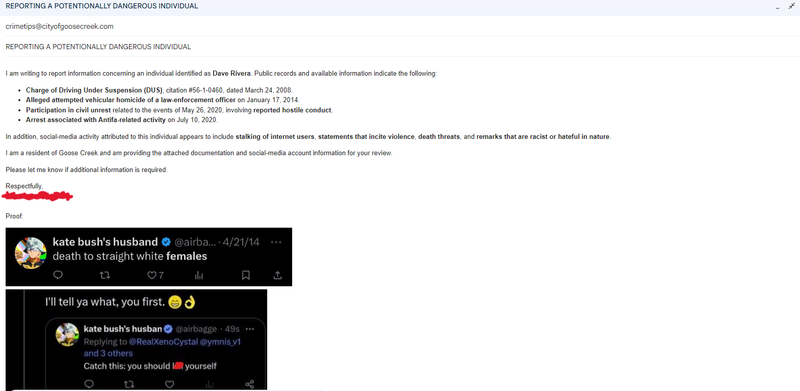800x391 pixels.
Task: Click the "remarks that are racist or hateful in nature" phrase
Action: click(543, 137)
